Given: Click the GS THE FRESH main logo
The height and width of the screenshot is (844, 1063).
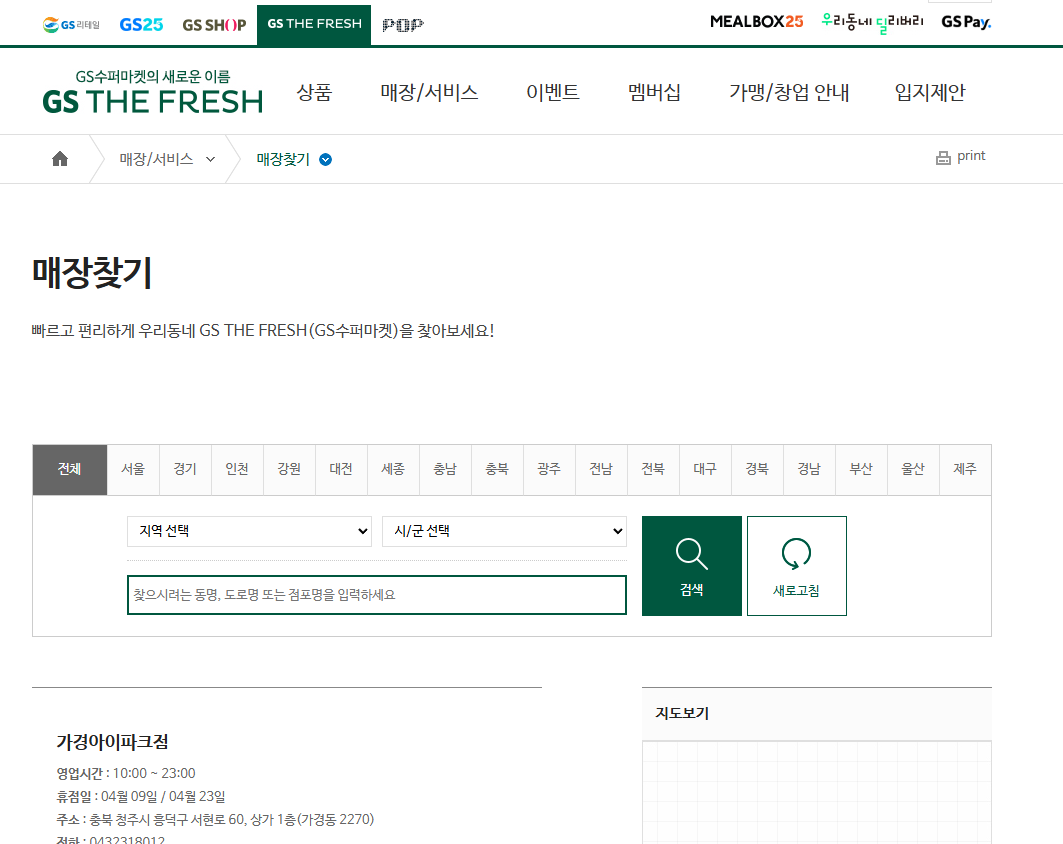Looking at the screenshot, I should click(x=153, y=92).
